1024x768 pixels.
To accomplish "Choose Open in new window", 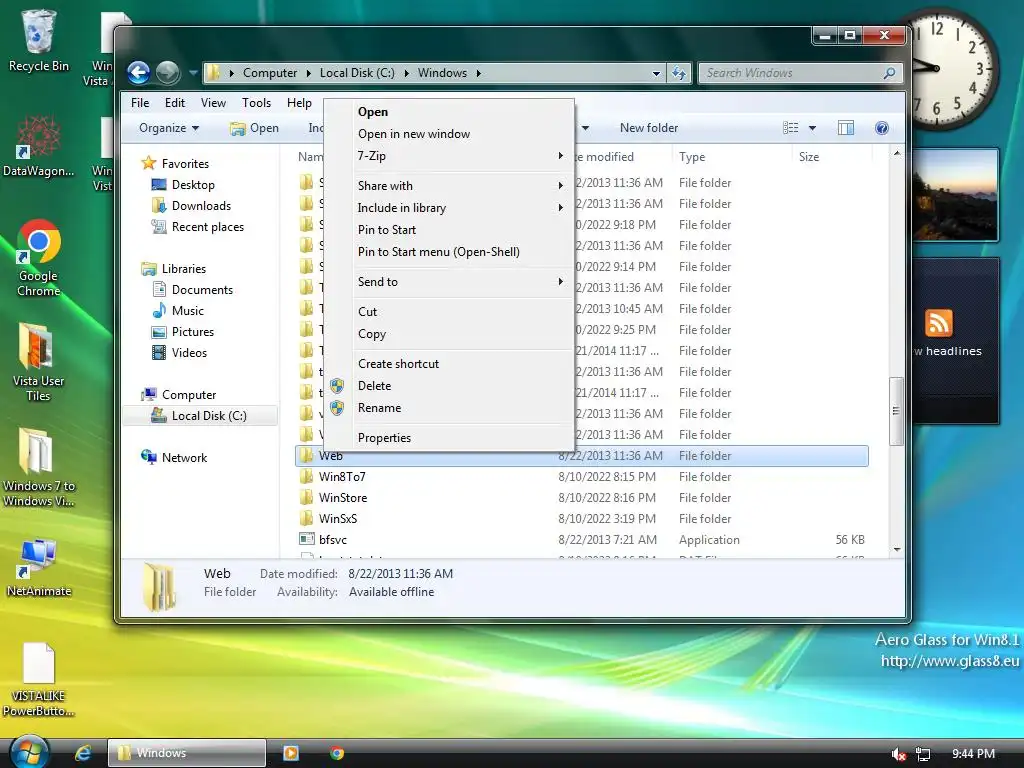I will 449,134.
